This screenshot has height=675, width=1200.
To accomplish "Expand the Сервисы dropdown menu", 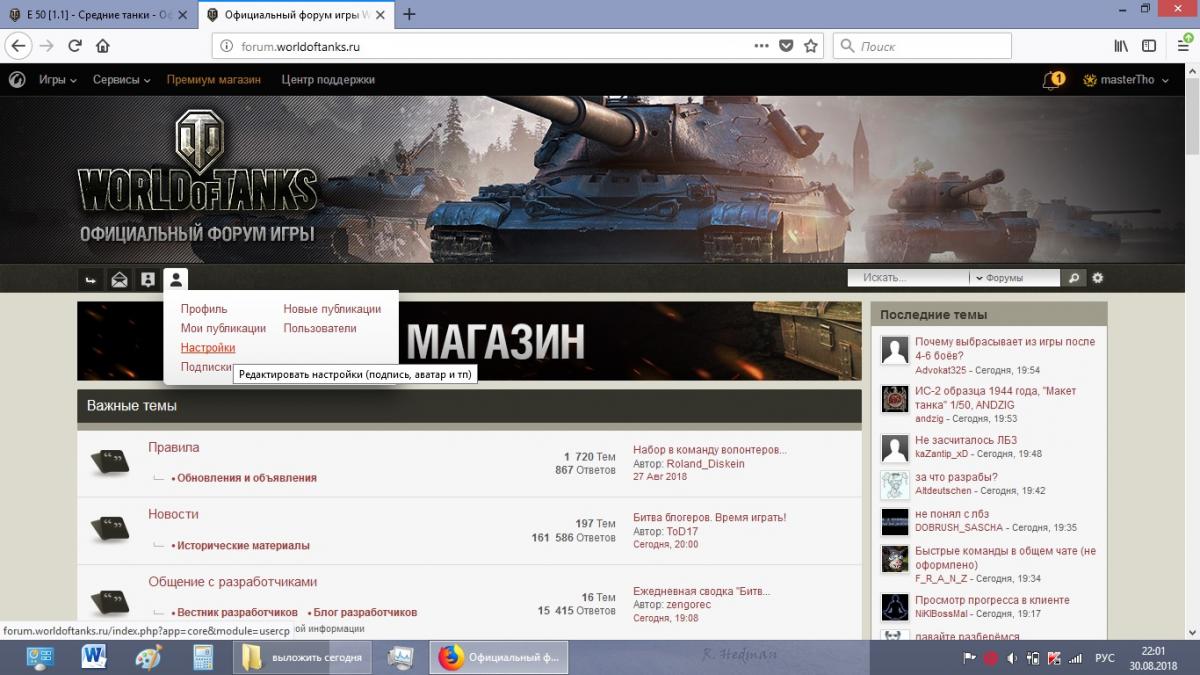I will 122,80.
